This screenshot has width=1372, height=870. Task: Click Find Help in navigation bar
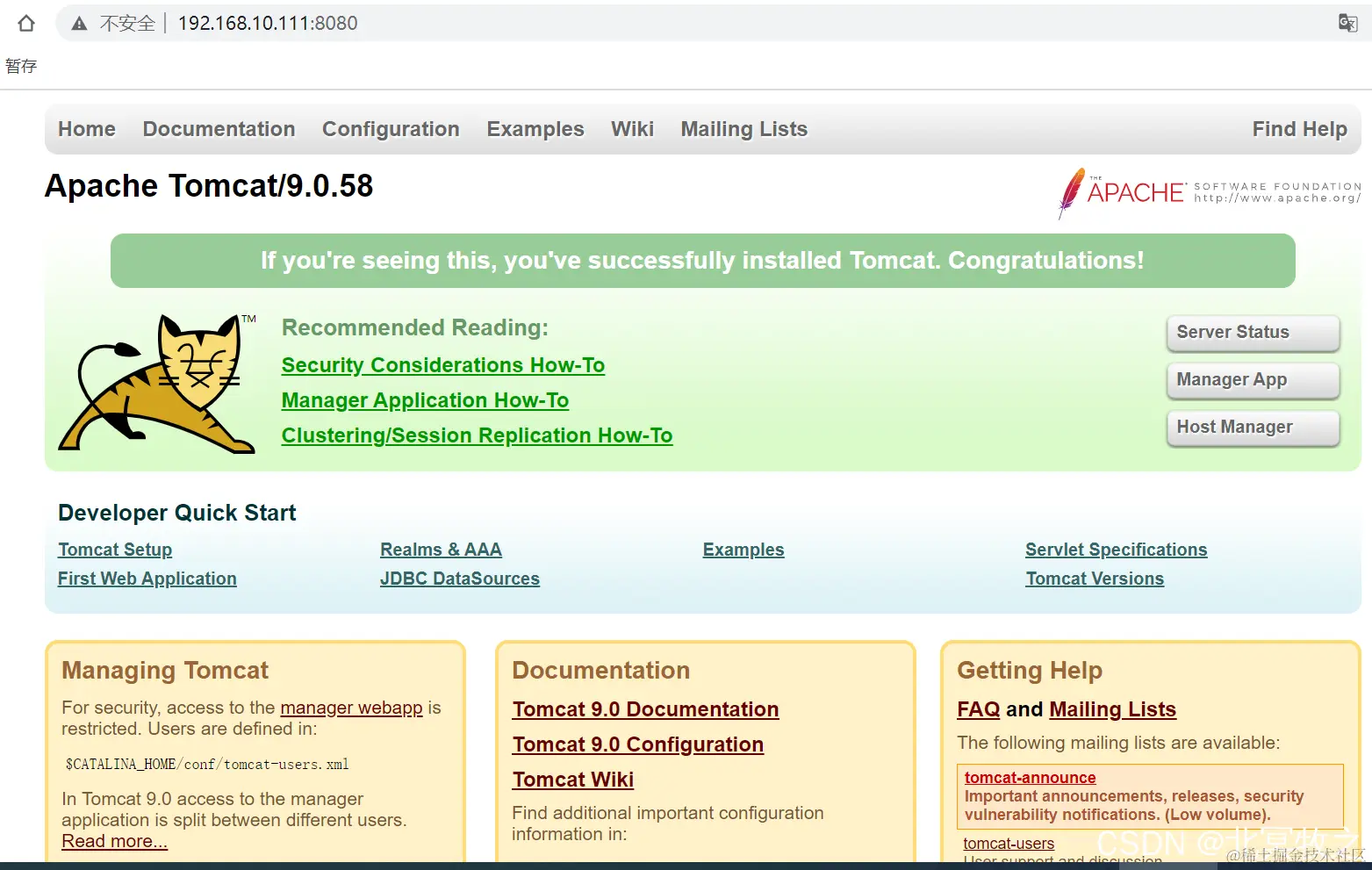[1299, 129]
